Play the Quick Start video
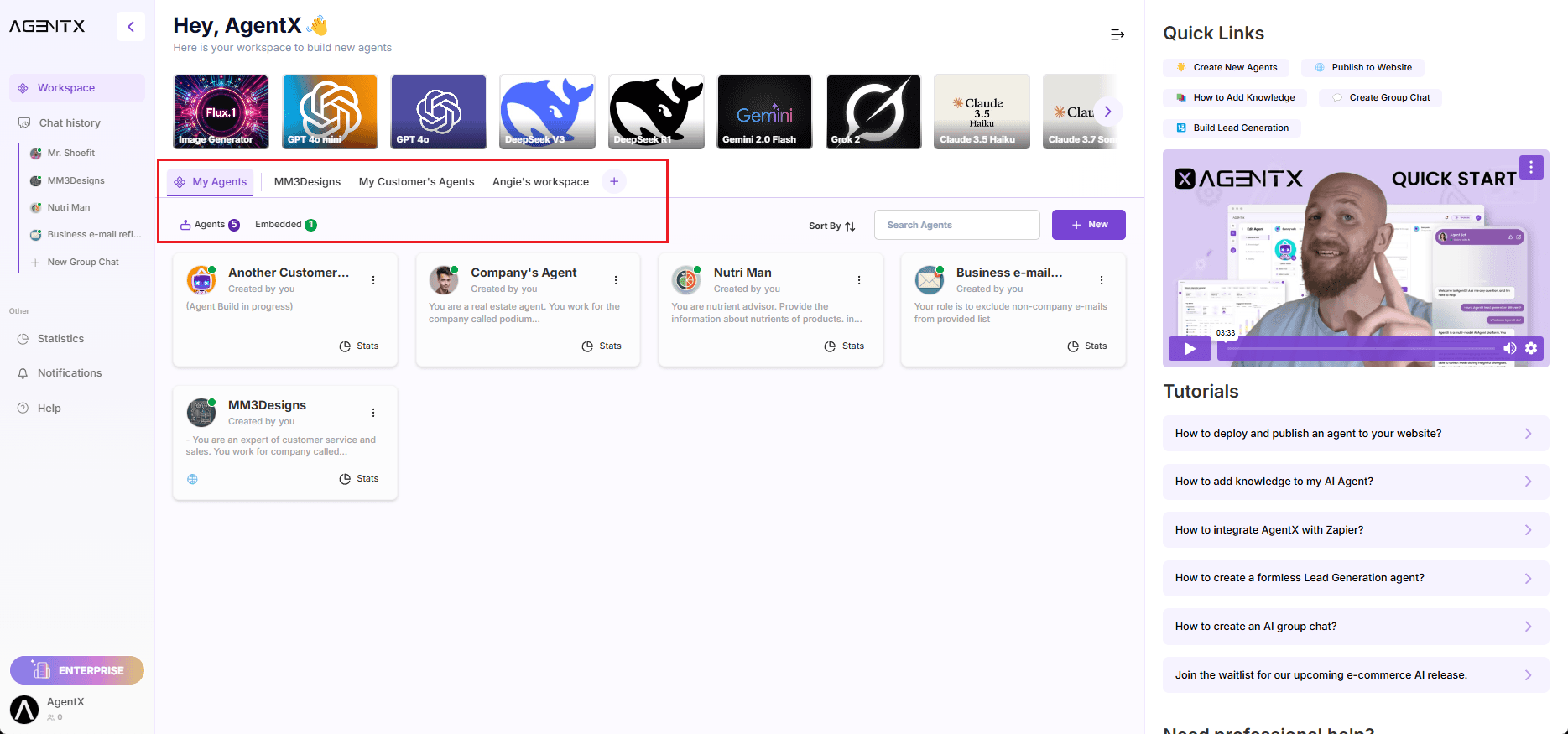 click(1190, 348)
